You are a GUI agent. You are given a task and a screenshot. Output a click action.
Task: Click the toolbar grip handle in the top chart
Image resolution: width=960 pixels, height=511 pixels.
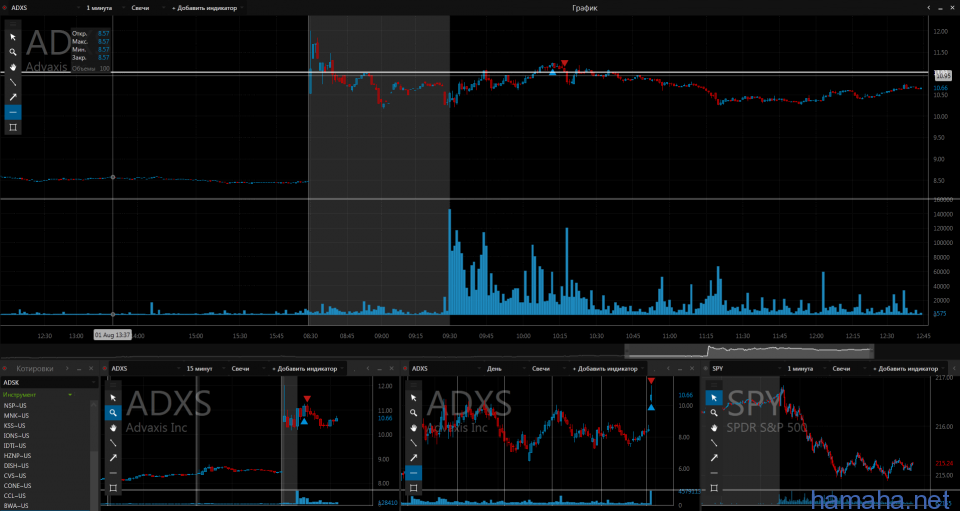tap(13, 24)
